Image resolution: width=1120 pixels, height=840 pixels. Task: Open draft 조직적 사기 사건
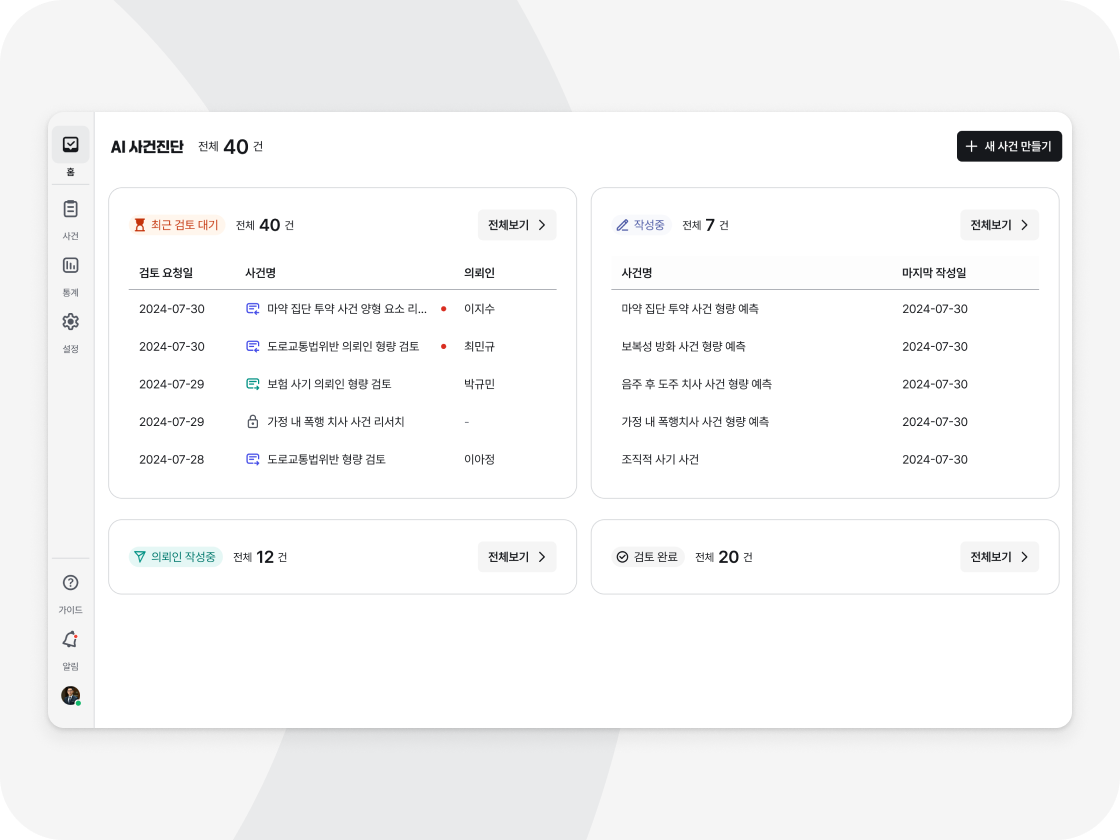click(660, 459)
